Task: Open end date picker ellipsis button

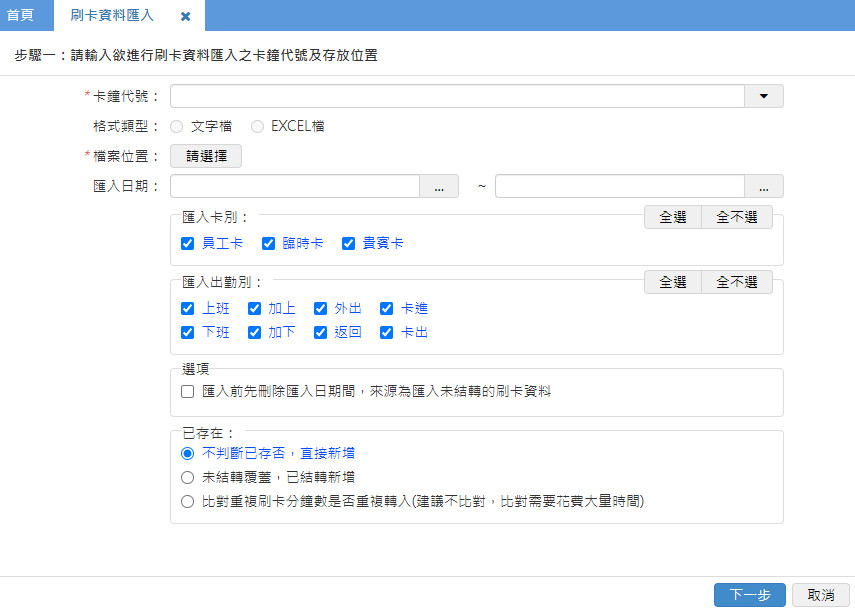Action: coord(764,187)
